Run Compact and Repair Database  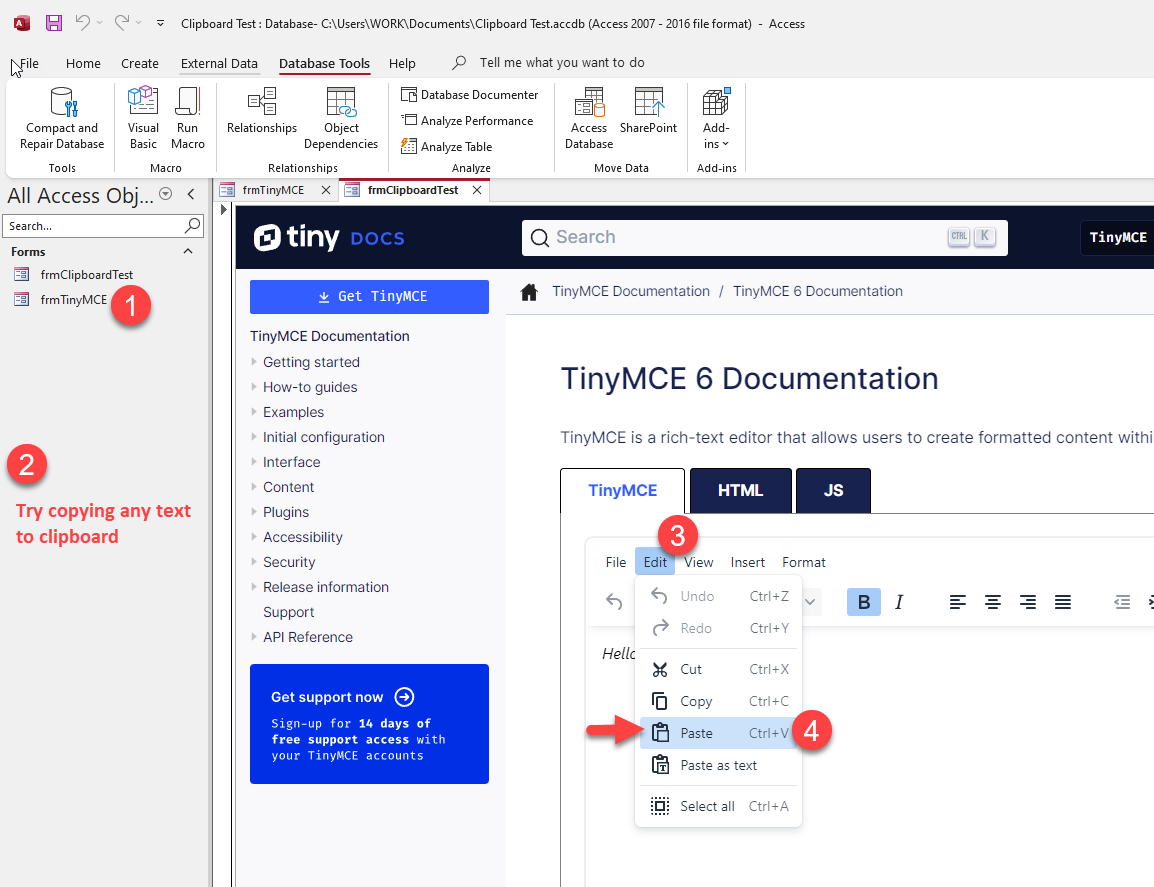coord(62,119)
